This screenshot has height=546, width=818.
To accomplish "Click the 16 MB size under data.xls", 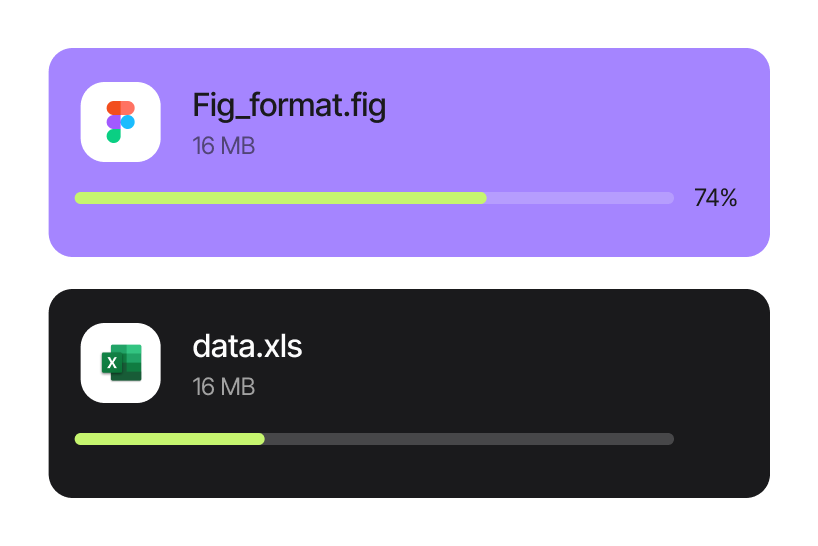I will coord(223,387).
